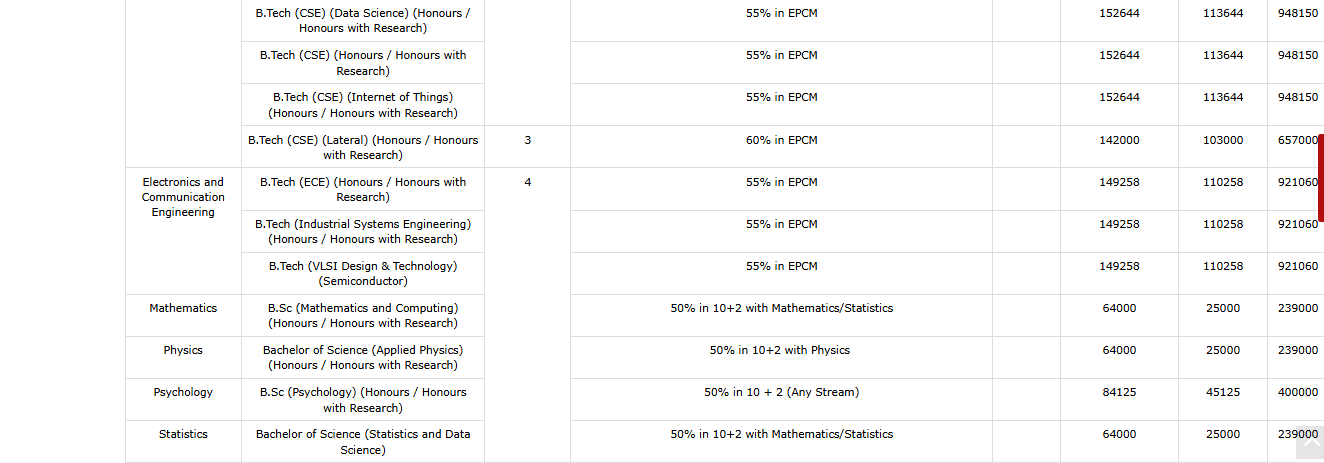Click B.Tech (CSE) (Internet of Things) program
1324x463 pixels.
[x=363, y=105]
